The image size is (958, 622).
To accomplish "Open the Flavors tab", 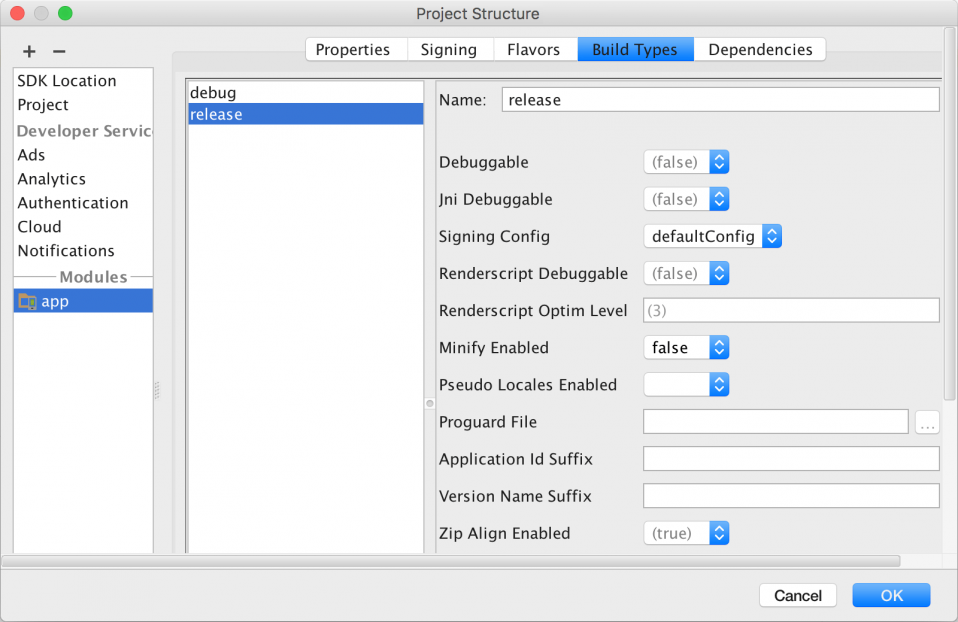I will [x=534, y=48].
